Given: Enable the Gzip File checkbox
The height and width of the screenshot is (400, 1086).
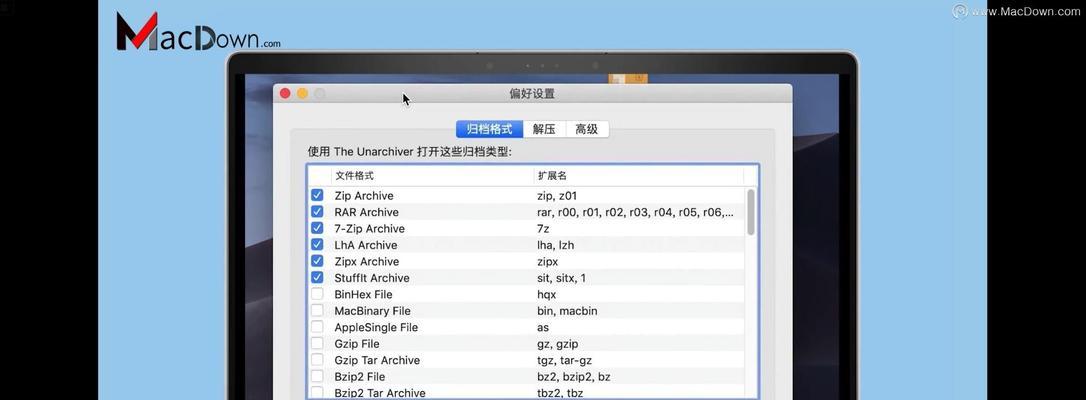Looking at the screenshot, I should point(317,343).
